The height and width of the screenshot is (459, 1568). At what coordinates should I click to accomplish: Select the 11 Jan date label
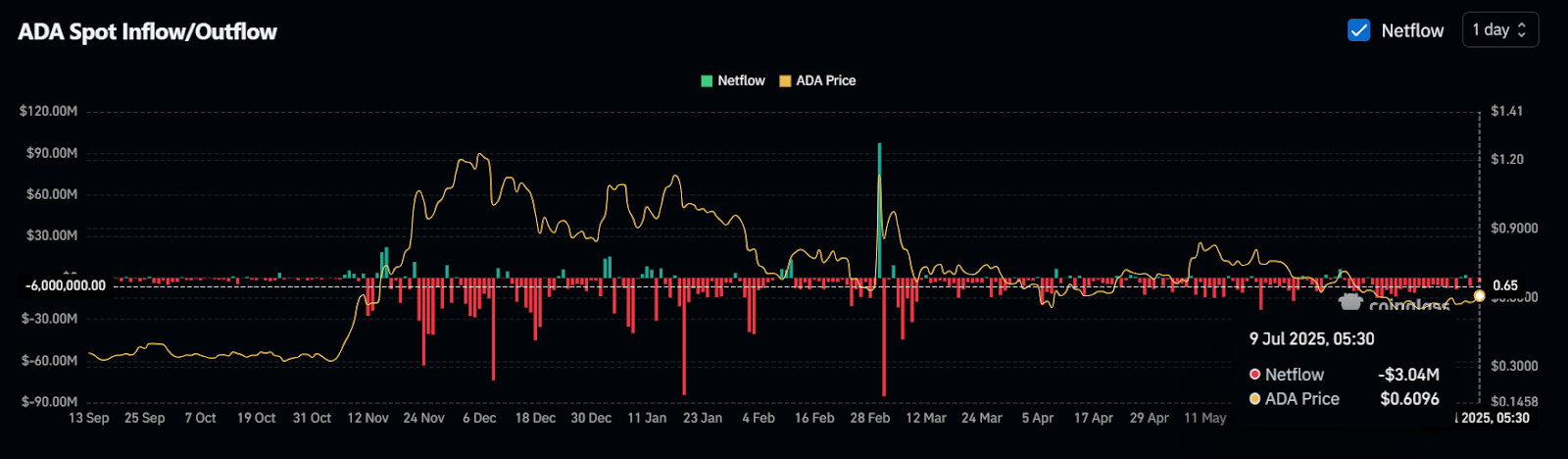coord(647,418)
